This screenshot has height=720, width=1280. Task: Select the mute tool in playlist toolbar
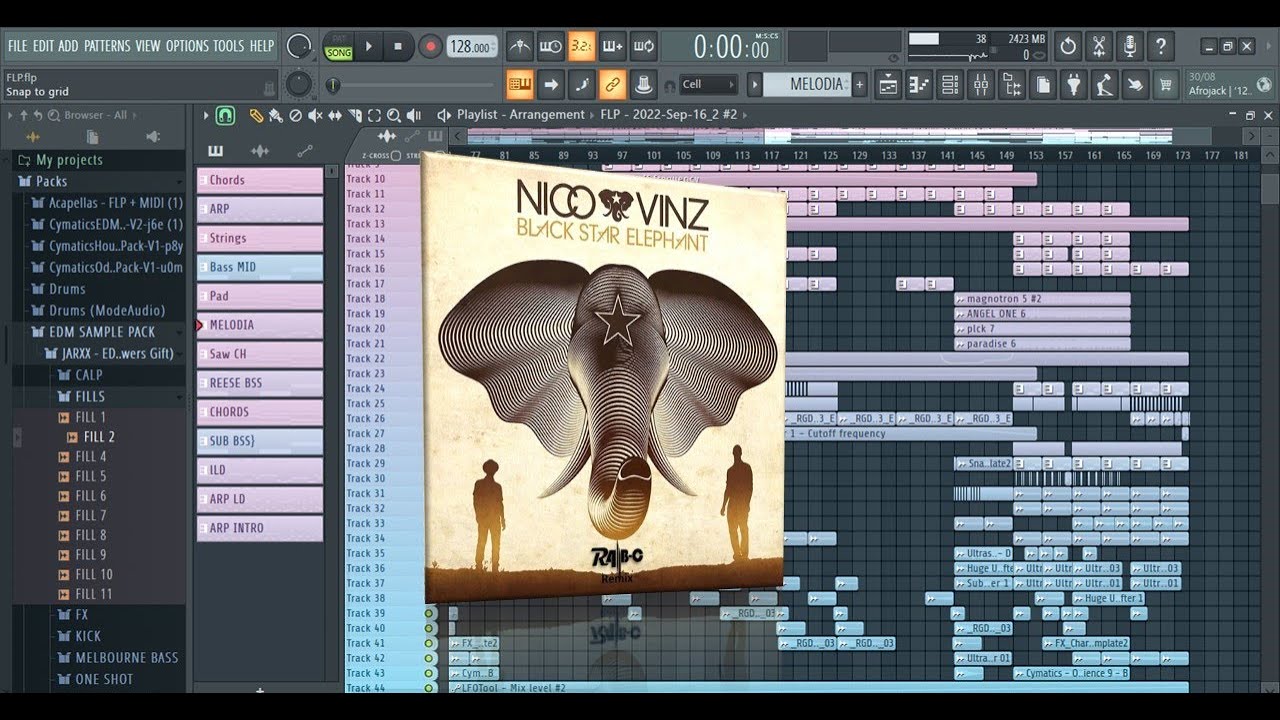pyautogui.click(x=315, y=116)
